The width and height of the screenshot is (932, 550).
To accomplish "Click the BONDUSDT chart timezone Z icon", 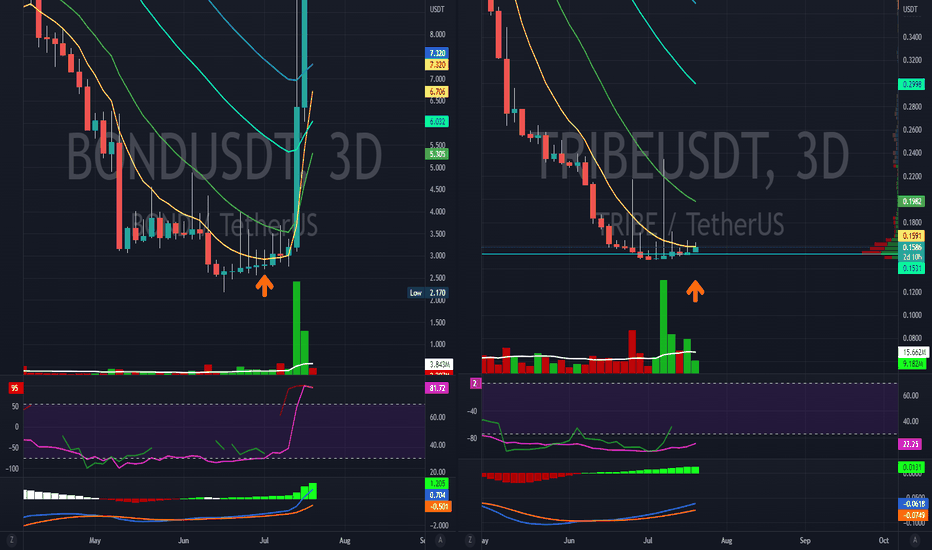I will [11, 540].
